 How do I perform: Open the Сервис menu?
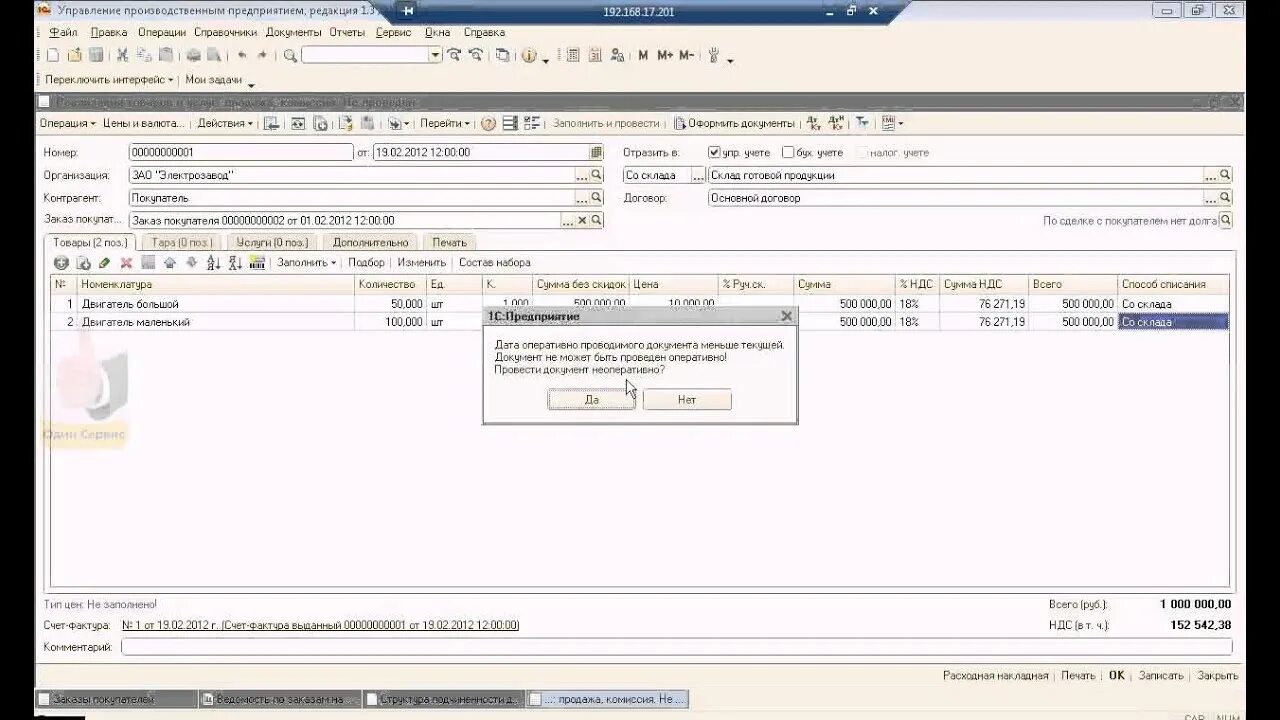pyautogui.click(x=393, y=32)
